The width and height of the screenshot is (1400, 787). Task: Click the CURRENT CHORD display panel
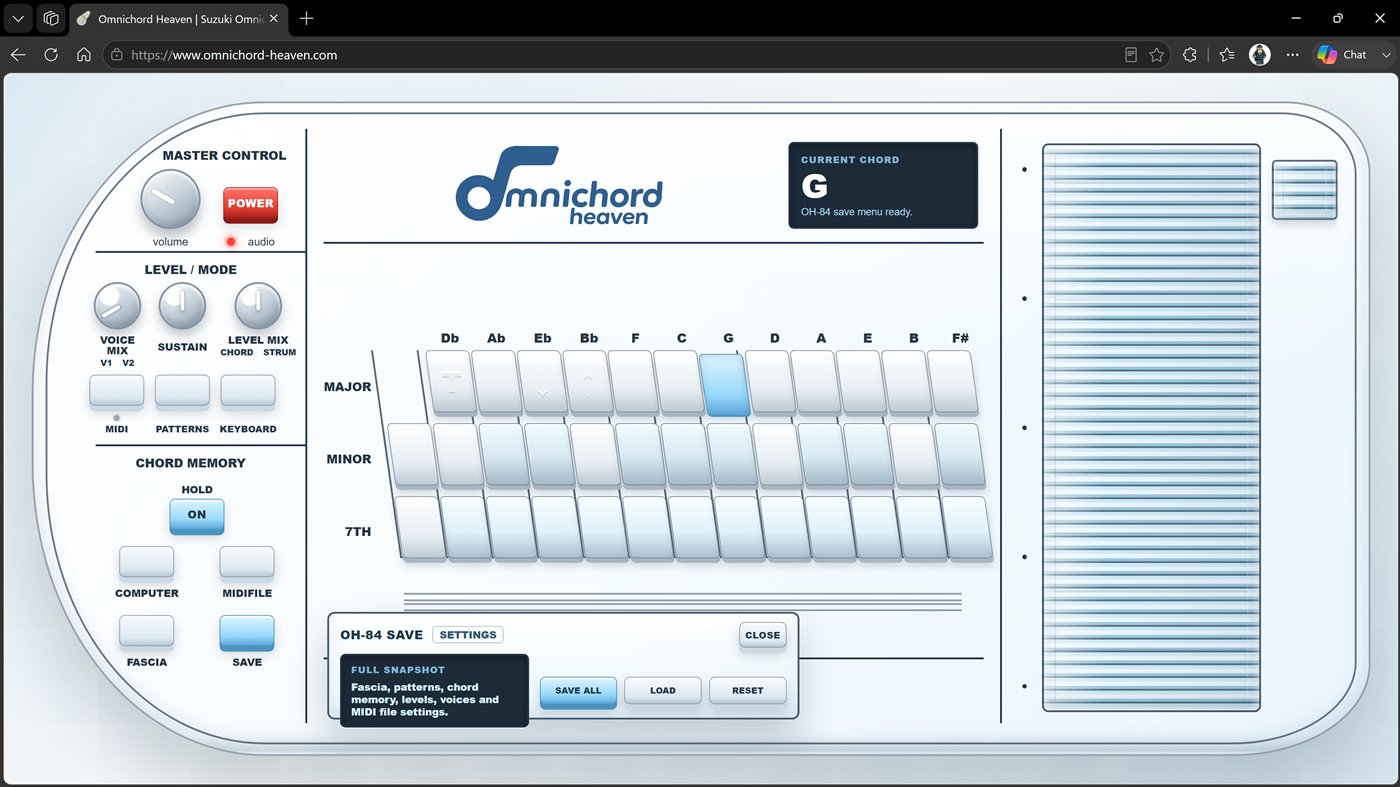[x=883, y=185]
